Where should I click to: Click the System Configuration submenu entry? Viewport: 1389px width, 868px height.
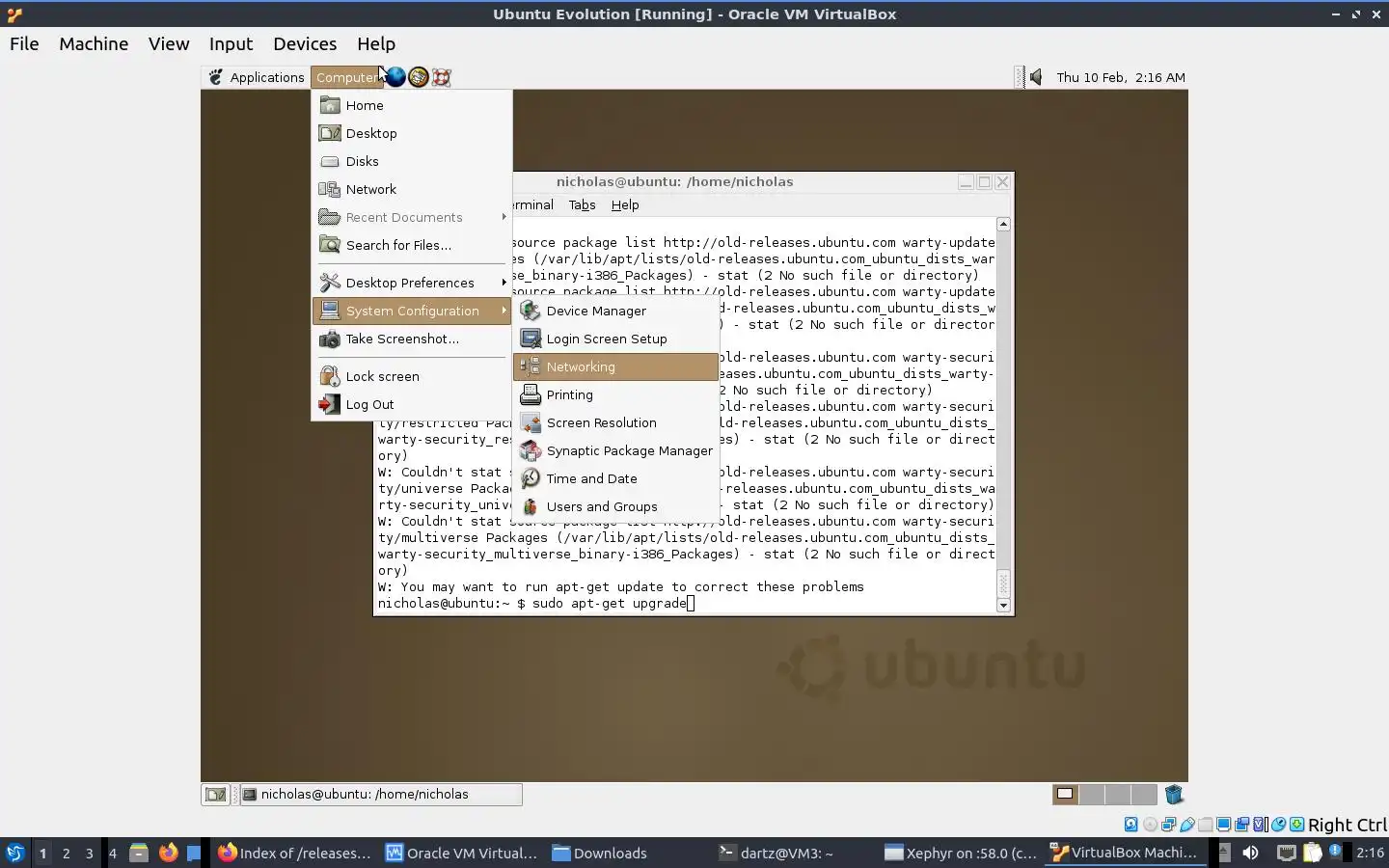(x=412, y=311)
